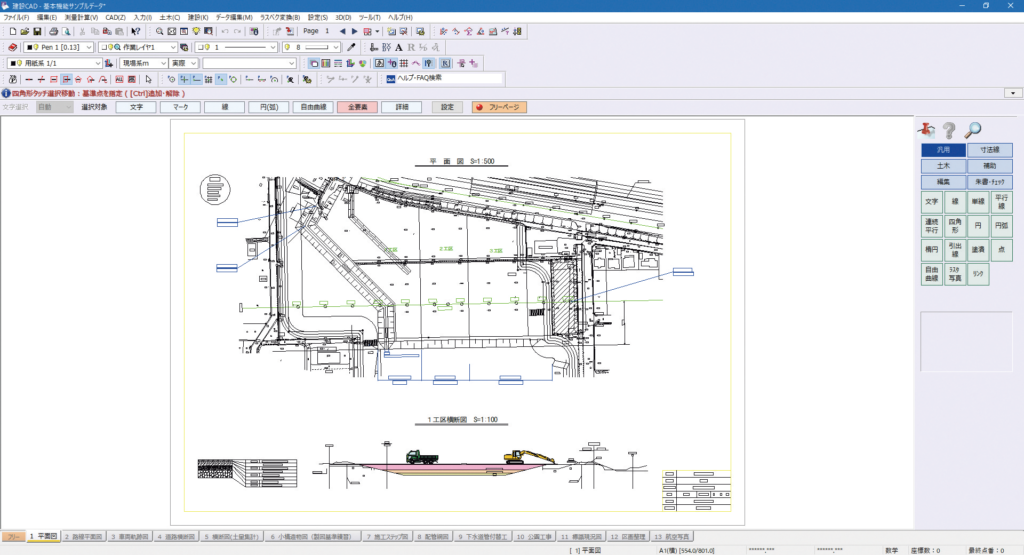Click the Save floppy disk icon
1024x555 pixels.
point(37,31)
